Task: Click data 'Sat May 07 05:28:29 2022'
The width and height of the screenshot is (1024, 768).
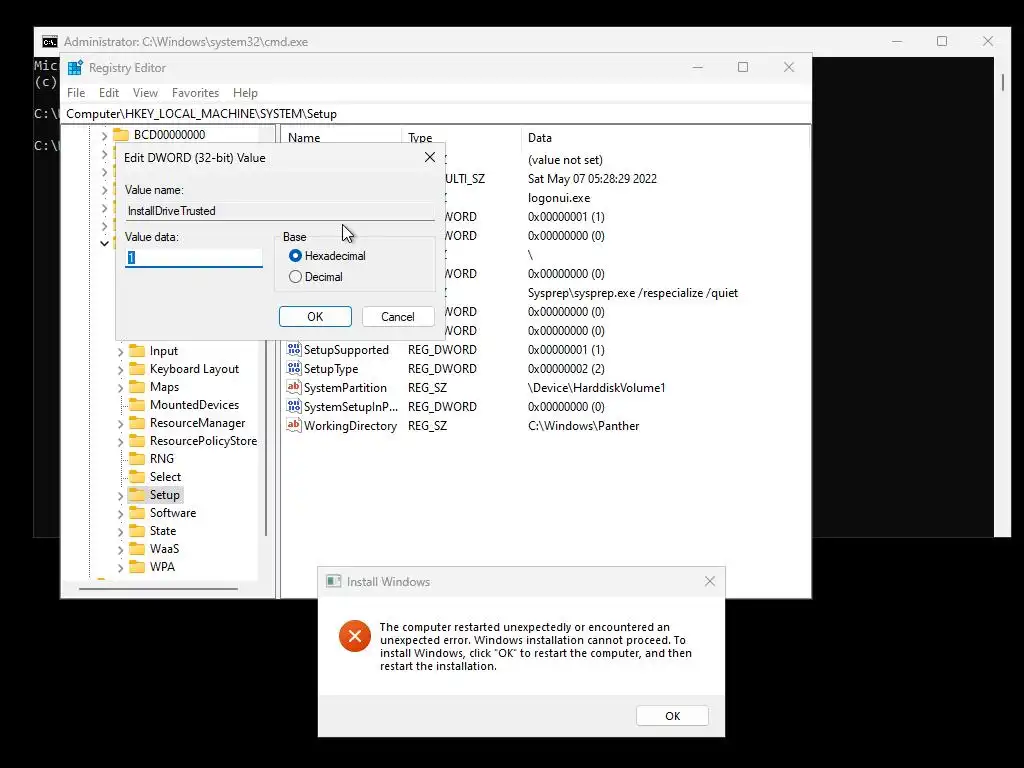Action: pyautogui.click(x=592, y=179)
